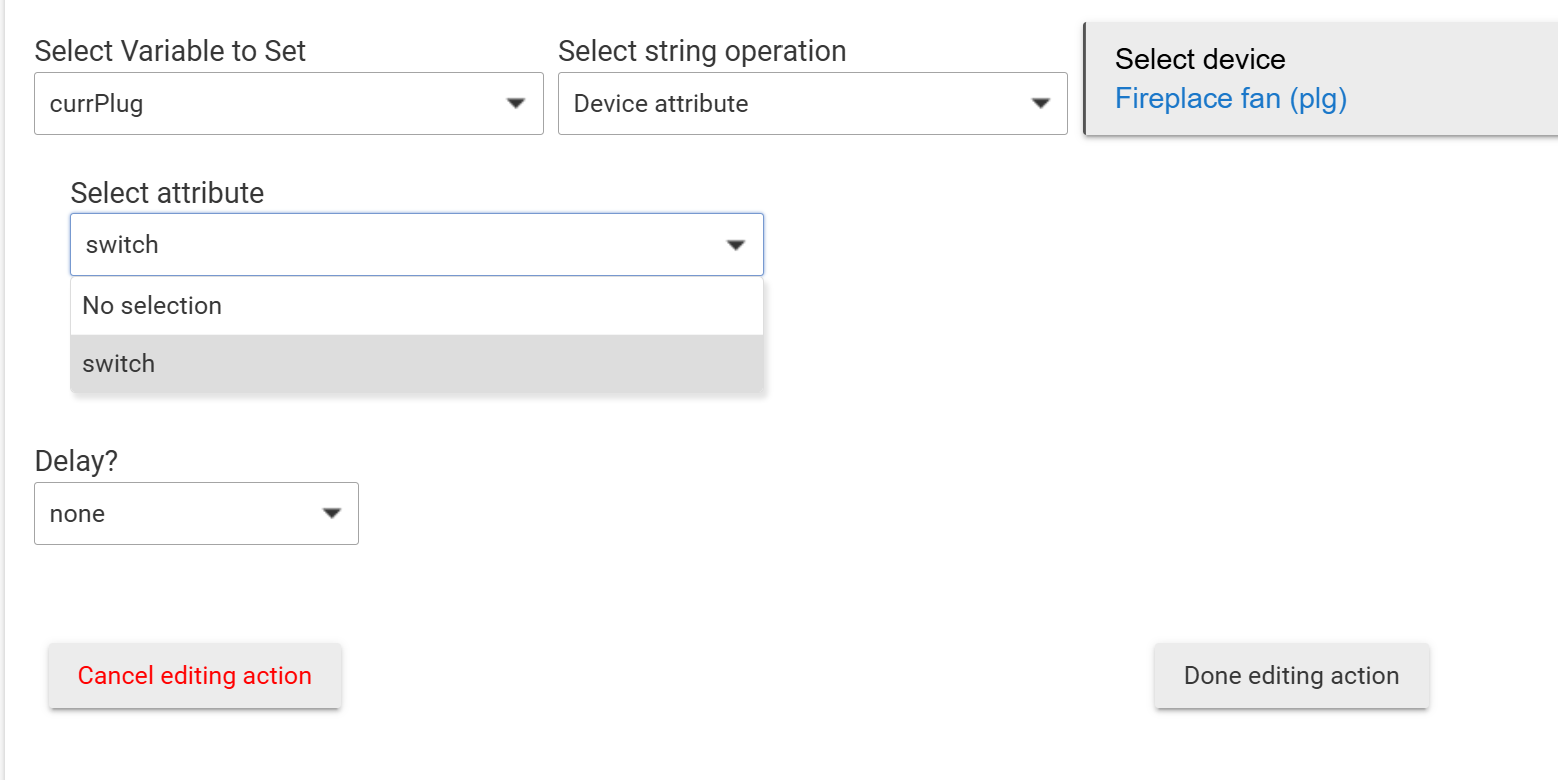
Task: Collapse the Select attribute combo box showing switch
Action: [400, 244]
